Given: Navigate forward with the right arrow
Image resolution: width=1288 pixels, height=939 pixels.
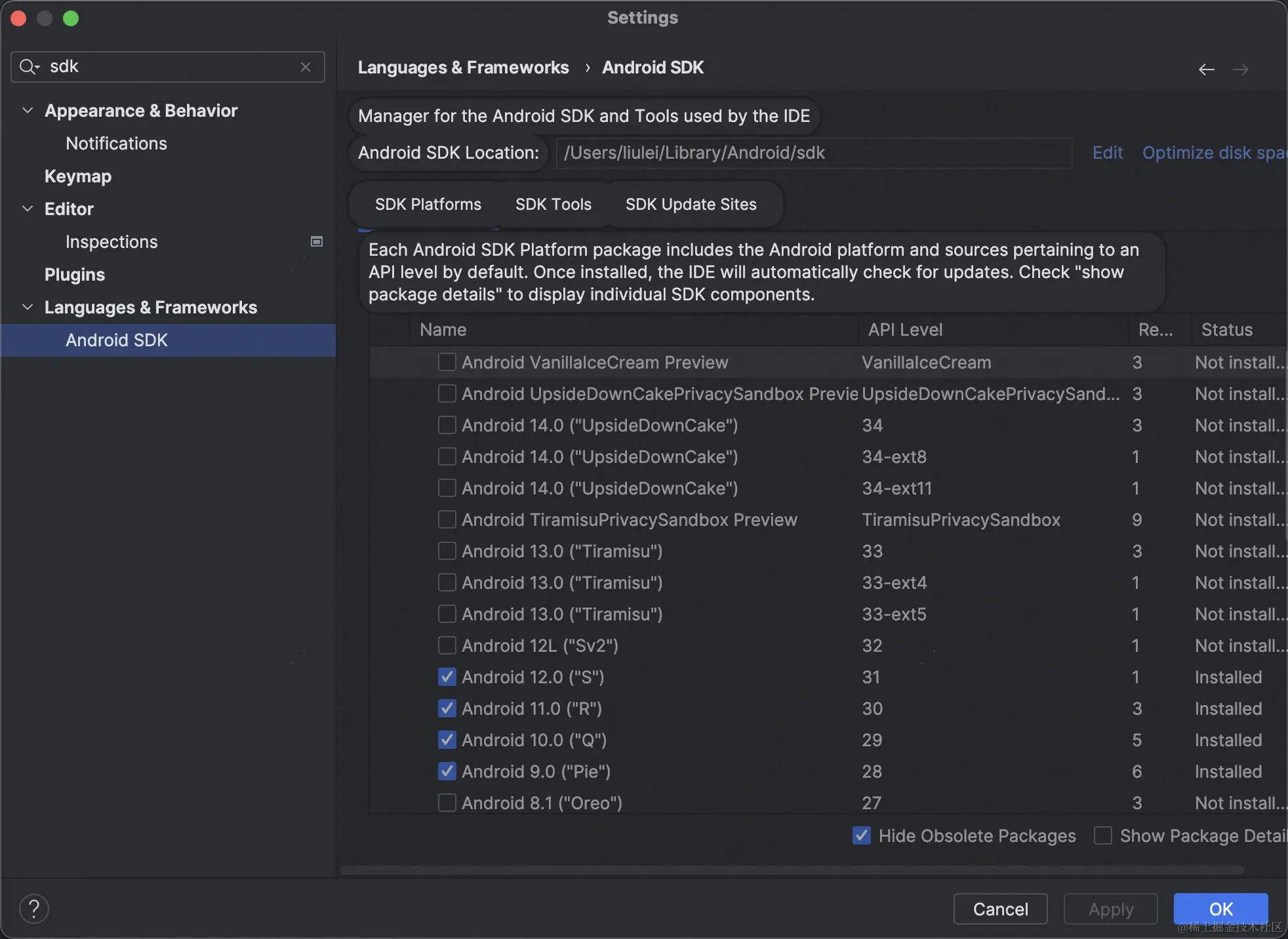Looking at the screenshot, I should (1240, 70).
